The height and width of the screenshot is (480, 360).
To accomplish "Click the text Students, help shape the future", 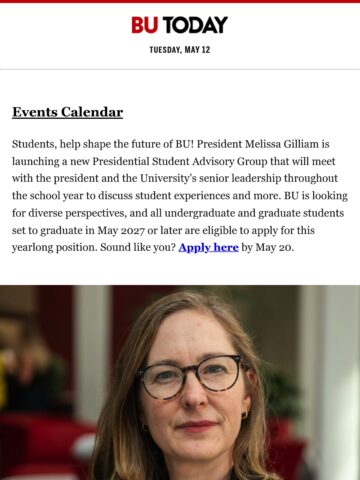I will pos(92,144).
